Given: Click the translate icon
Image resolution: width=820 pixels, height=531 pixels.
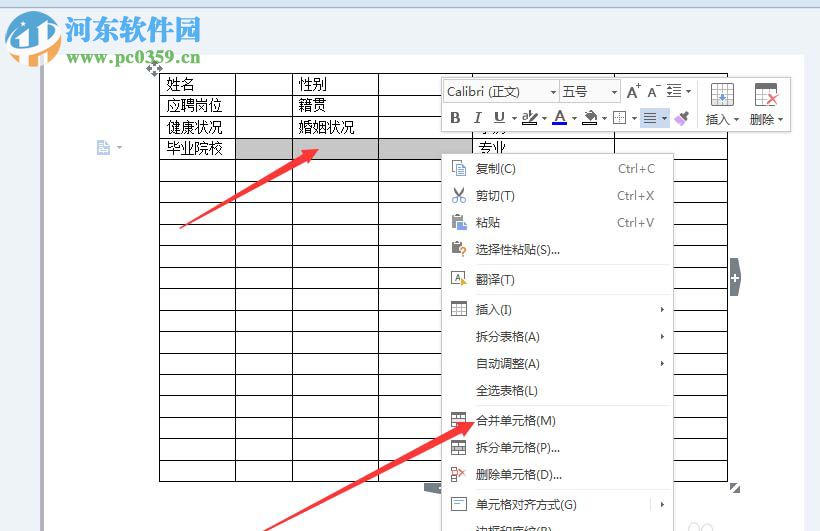Looking at the screenshot, I should click(459, 279).
